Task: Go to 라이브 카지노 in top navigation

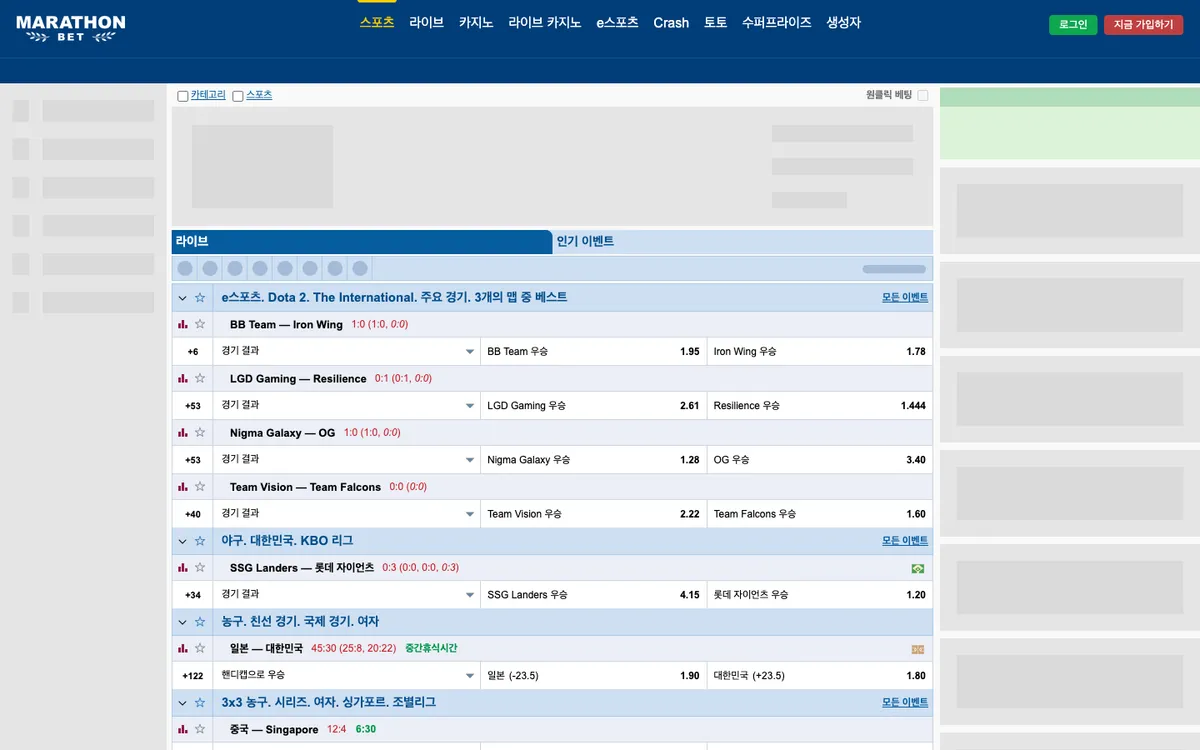Action: click(x=545, y=22)
